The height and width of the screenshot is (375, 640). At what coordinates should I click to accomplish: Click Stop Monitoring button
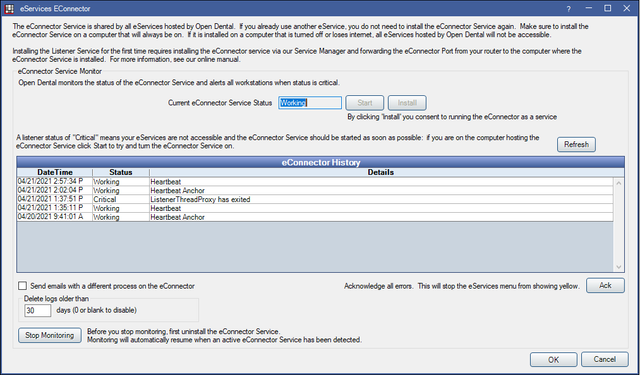point(50,335)
